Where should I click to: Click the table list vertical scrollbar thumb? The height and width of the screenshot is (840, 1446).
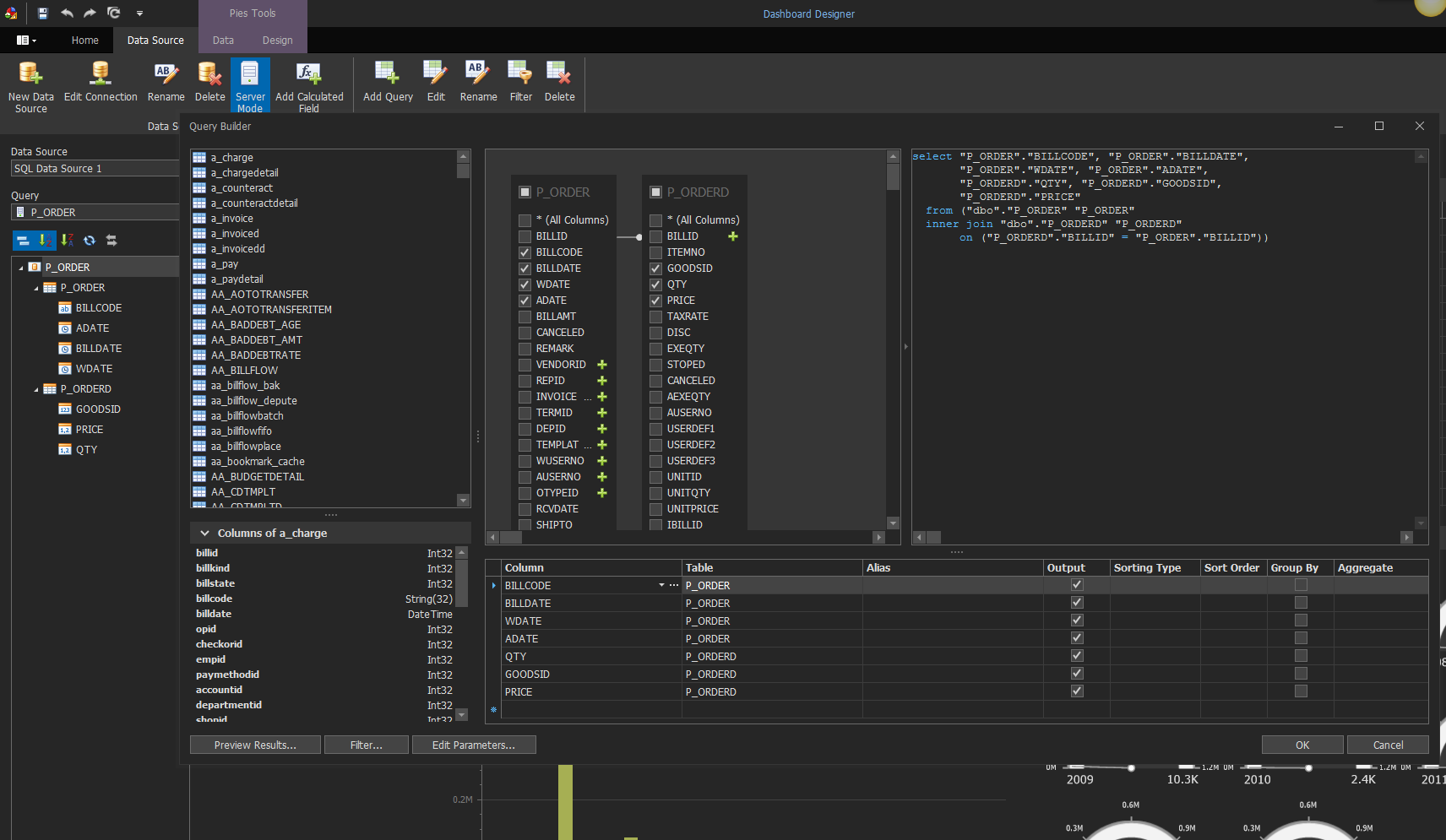pyautogui.click(x=463, y=171)
